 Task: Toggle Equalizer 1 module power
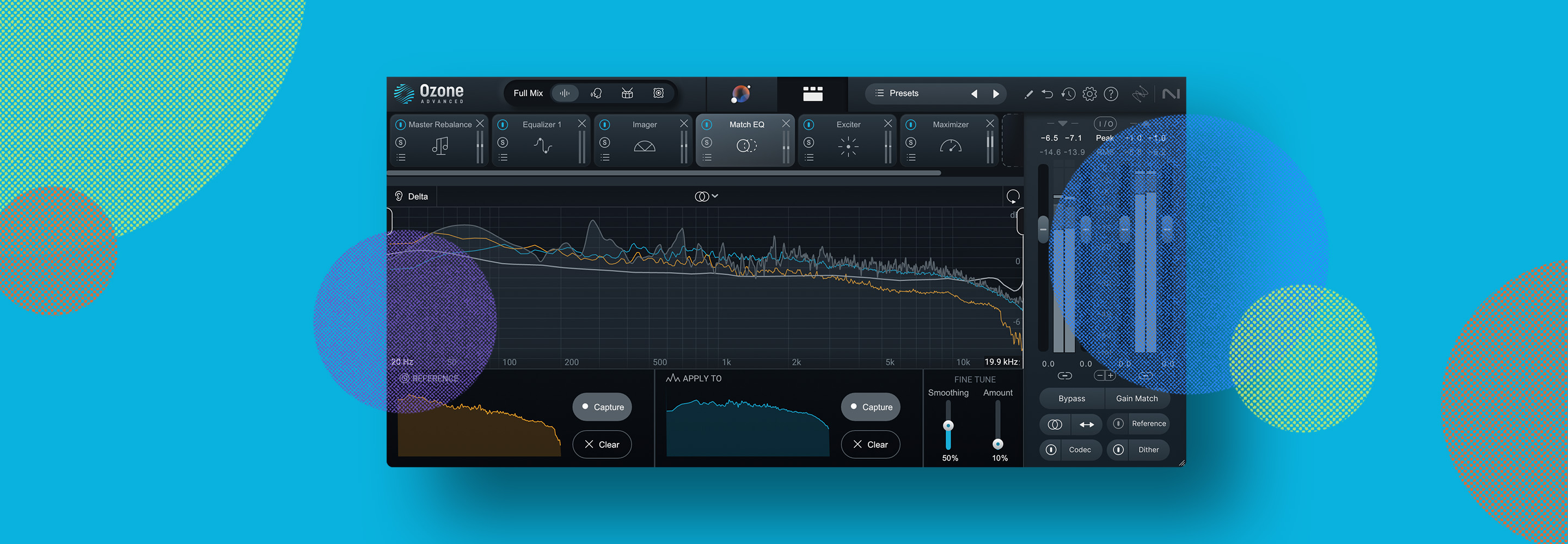click(503, 125)
